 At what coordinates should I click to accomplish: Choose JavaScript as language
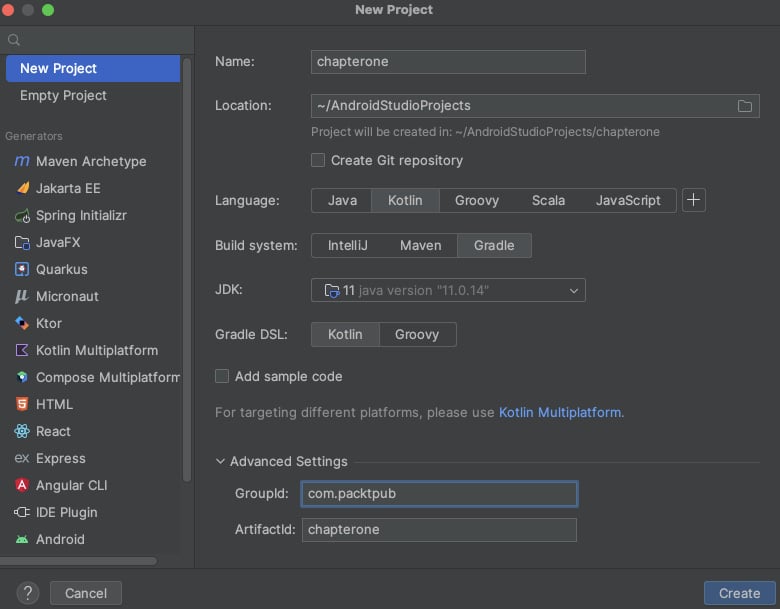click(628, 201)
